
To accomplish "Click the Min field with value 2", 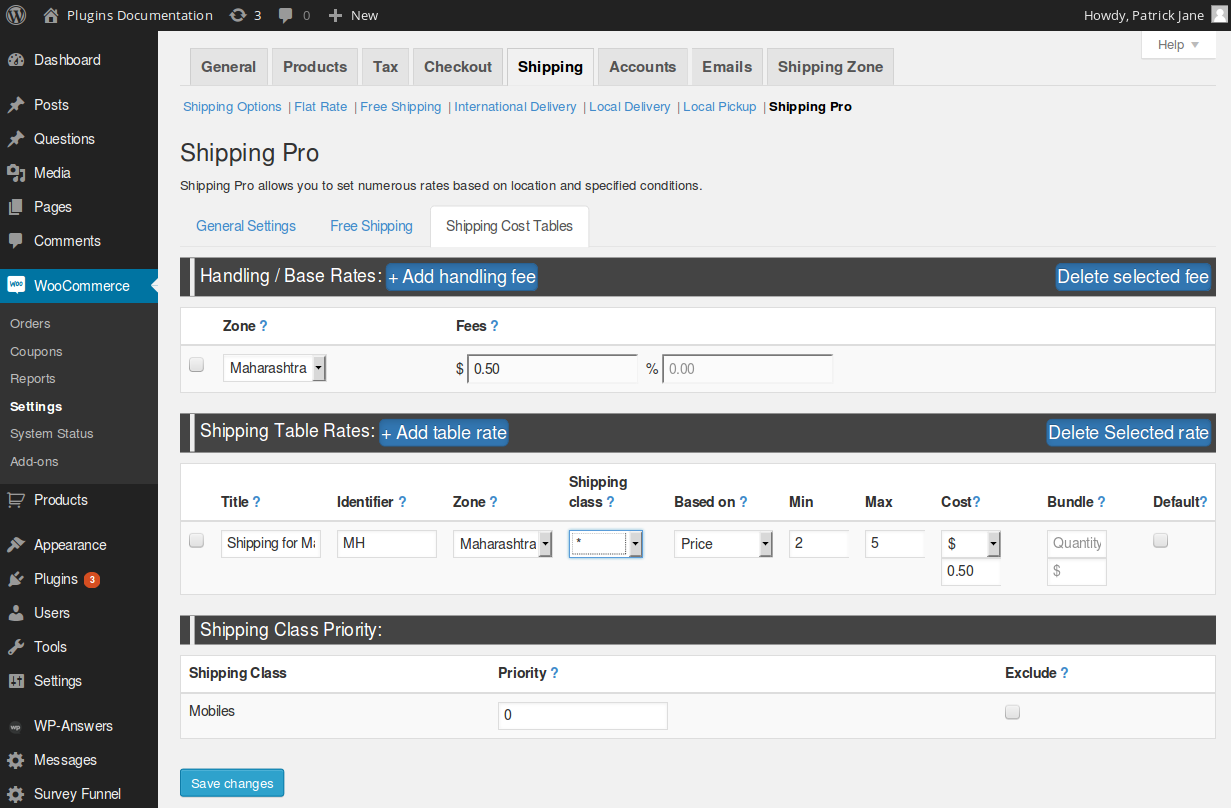I will (819, 544).
